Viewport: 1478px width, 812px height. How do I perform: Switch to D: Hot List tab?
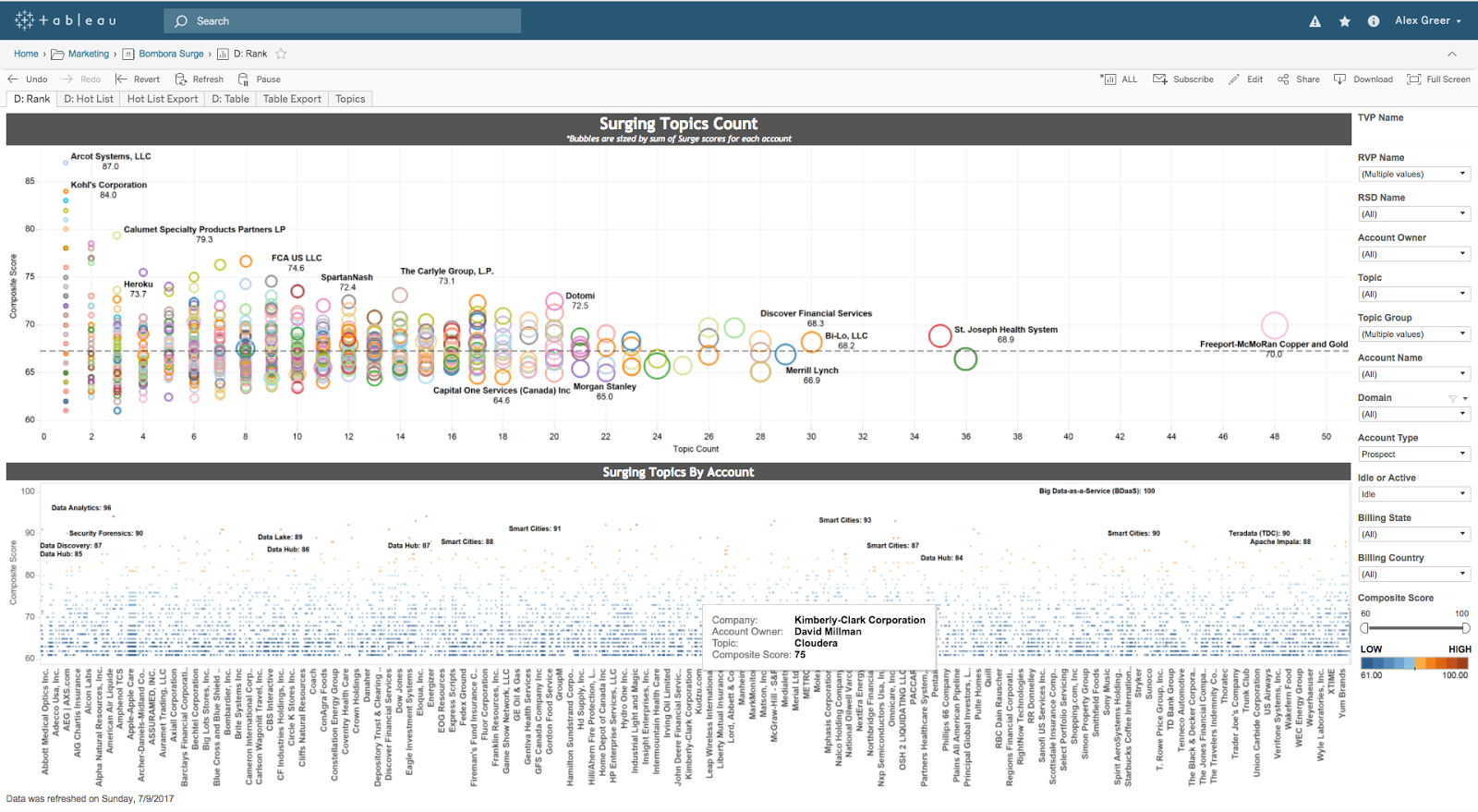pos(89,99)
